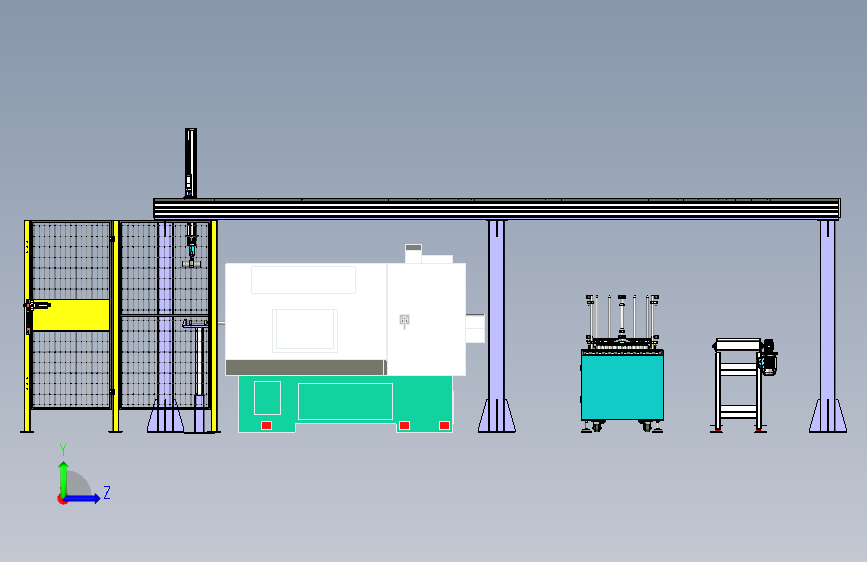Image resolution: width=867 pixels, height=562 pixels.
Task: Select the white conveyor stand frame
Action: 739,386
